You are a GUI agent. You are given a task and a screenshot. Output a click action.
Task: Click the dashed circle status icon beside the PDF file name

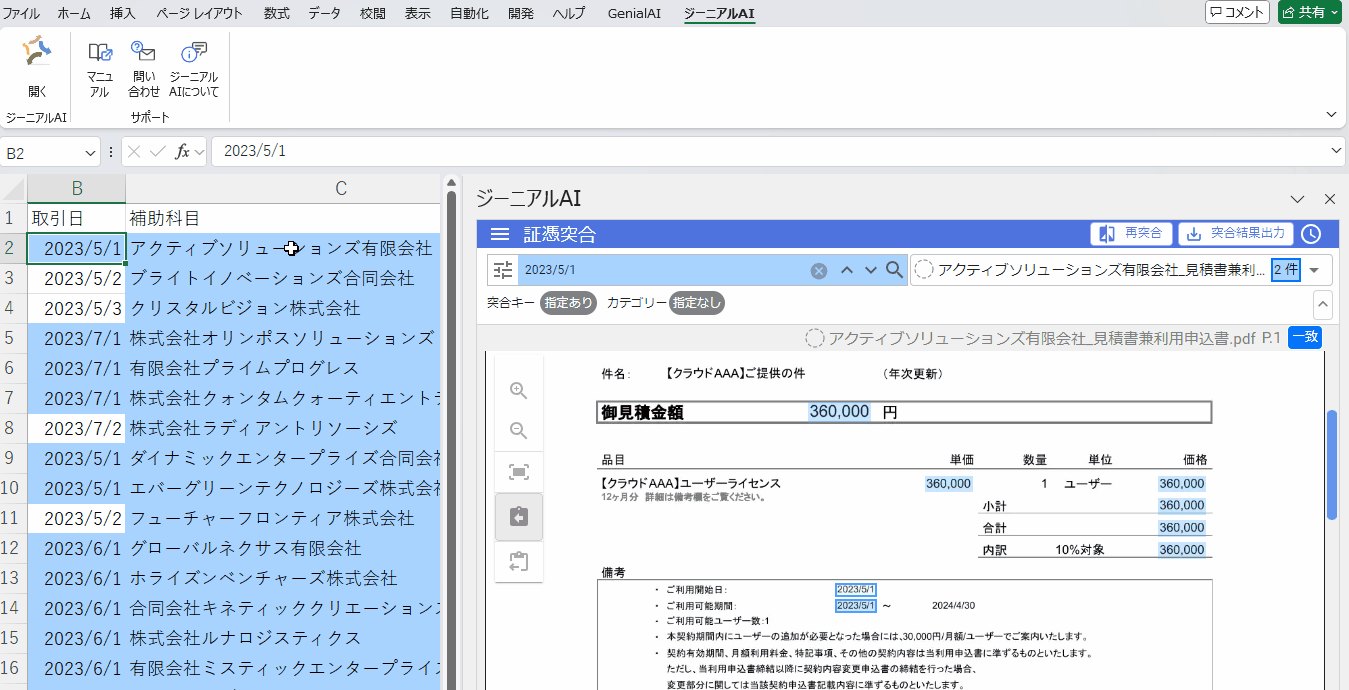[924, 270]
